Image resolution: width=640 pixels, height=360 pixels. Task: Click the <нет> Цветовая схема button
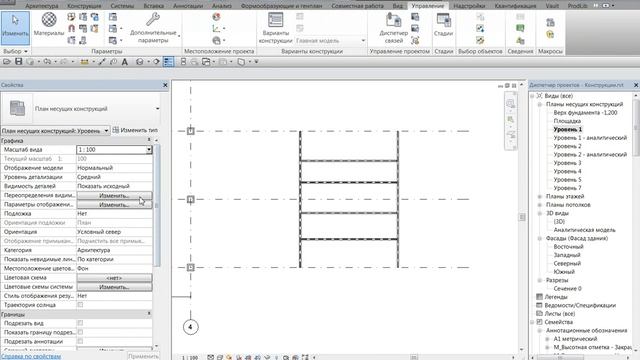tap(114, 278)
